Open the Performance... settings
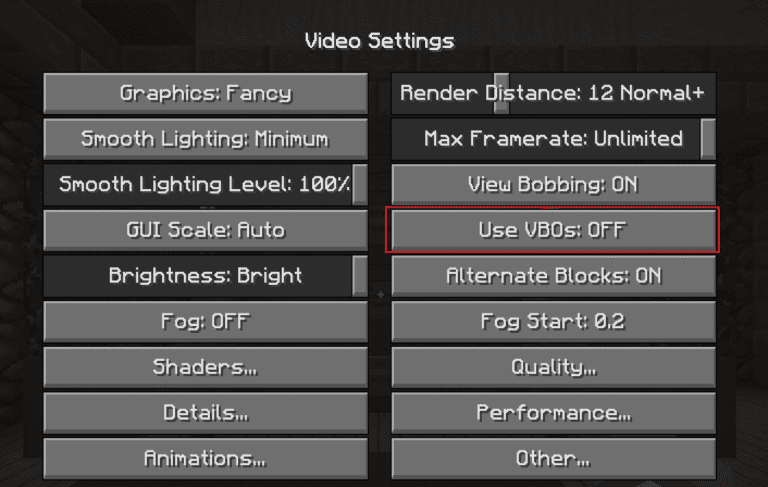 coord(553,413)
